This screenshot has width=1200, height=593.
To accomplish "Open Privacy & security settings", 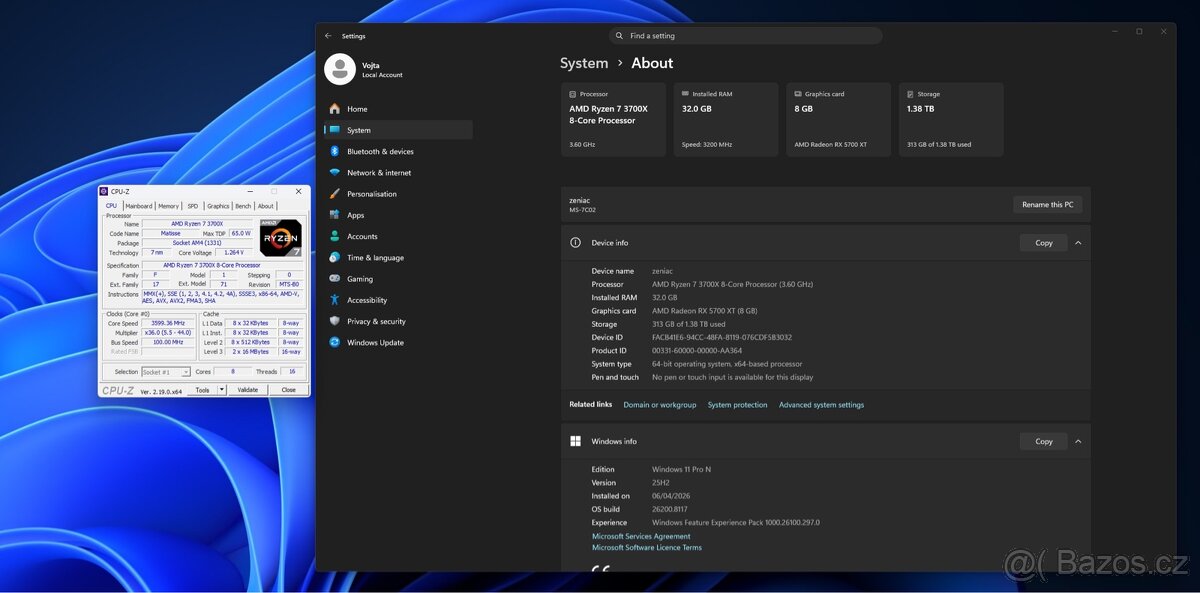I will [398, 321].
